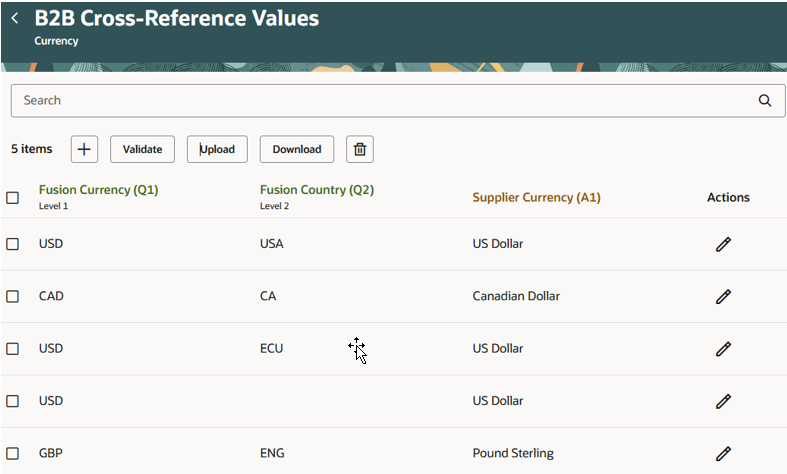This screenshot has height=474, width=787.
Task: Sort by Fusion Currency (Q1) column
Action: click(98, 190)
